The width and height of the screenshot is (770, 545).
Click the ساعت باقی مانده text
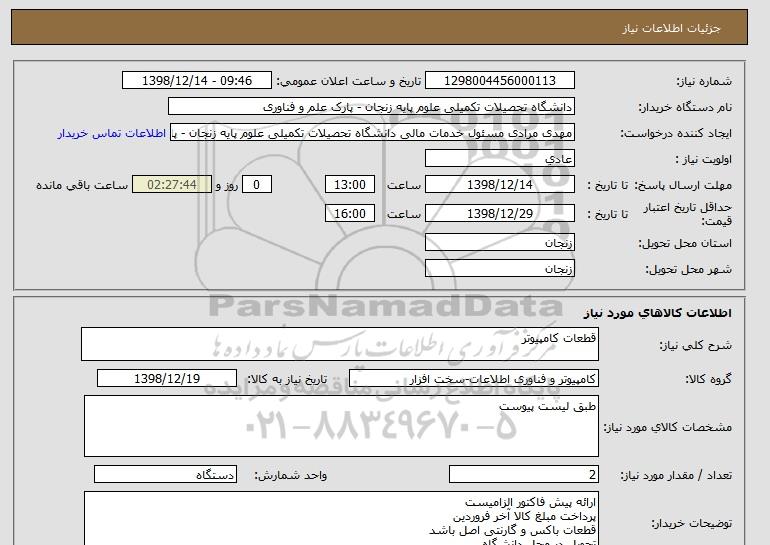coord(82,185)
